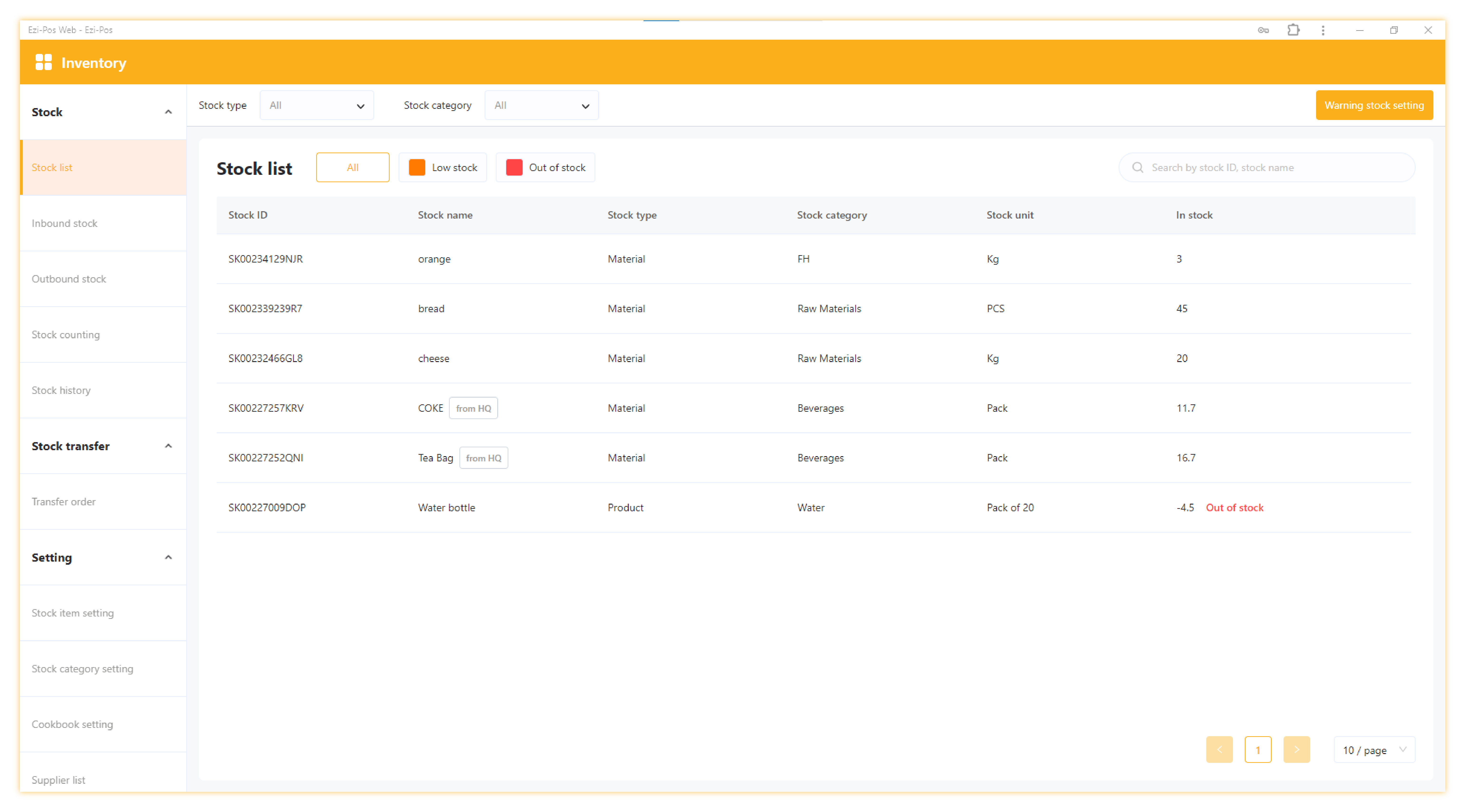Click the In stock column header
This screenshot has width=1465, height=812.
pos(1194,215)
